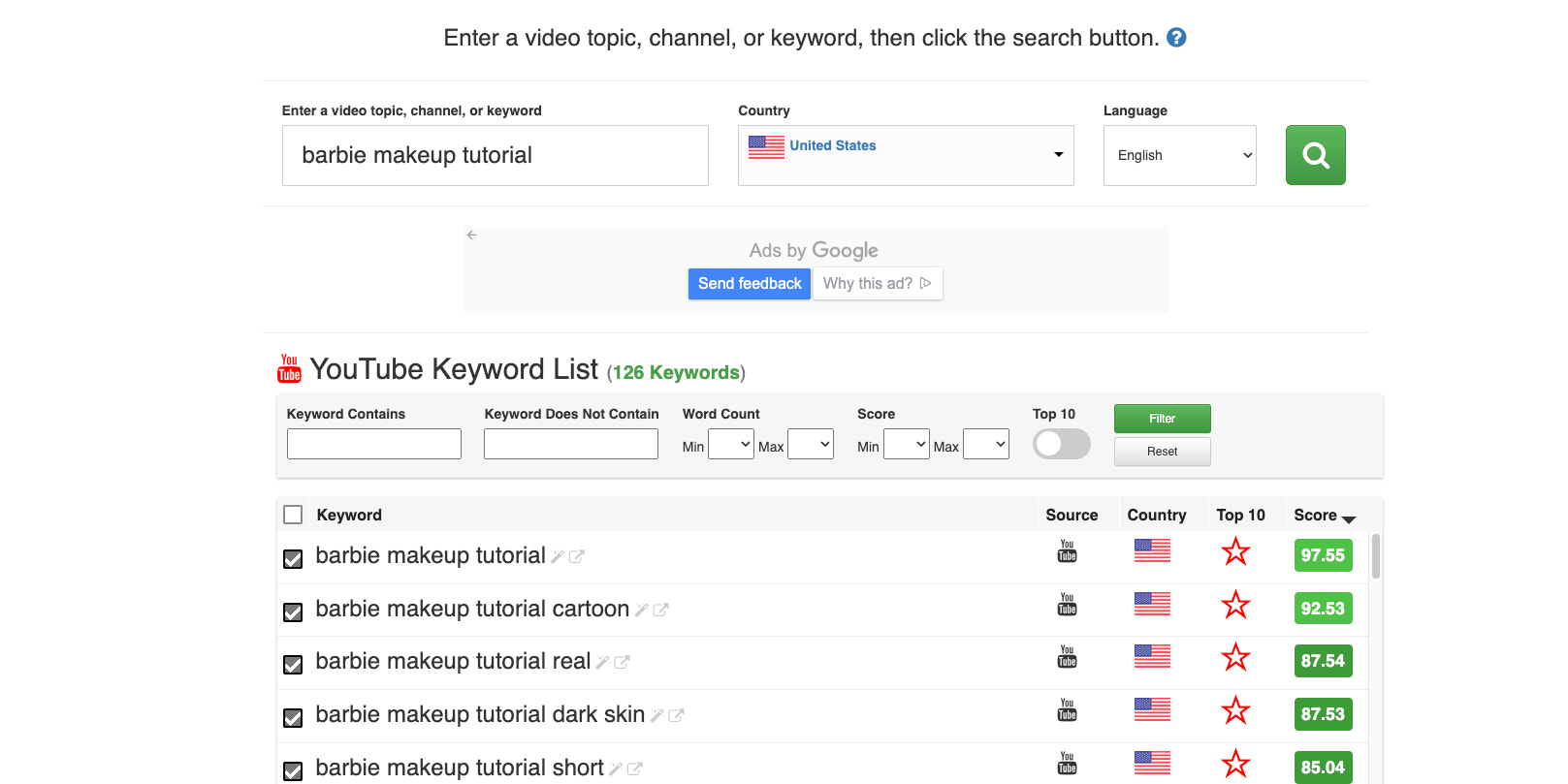Click the Reset button
1568x784 pixels.
click(x=1162, y=452)
